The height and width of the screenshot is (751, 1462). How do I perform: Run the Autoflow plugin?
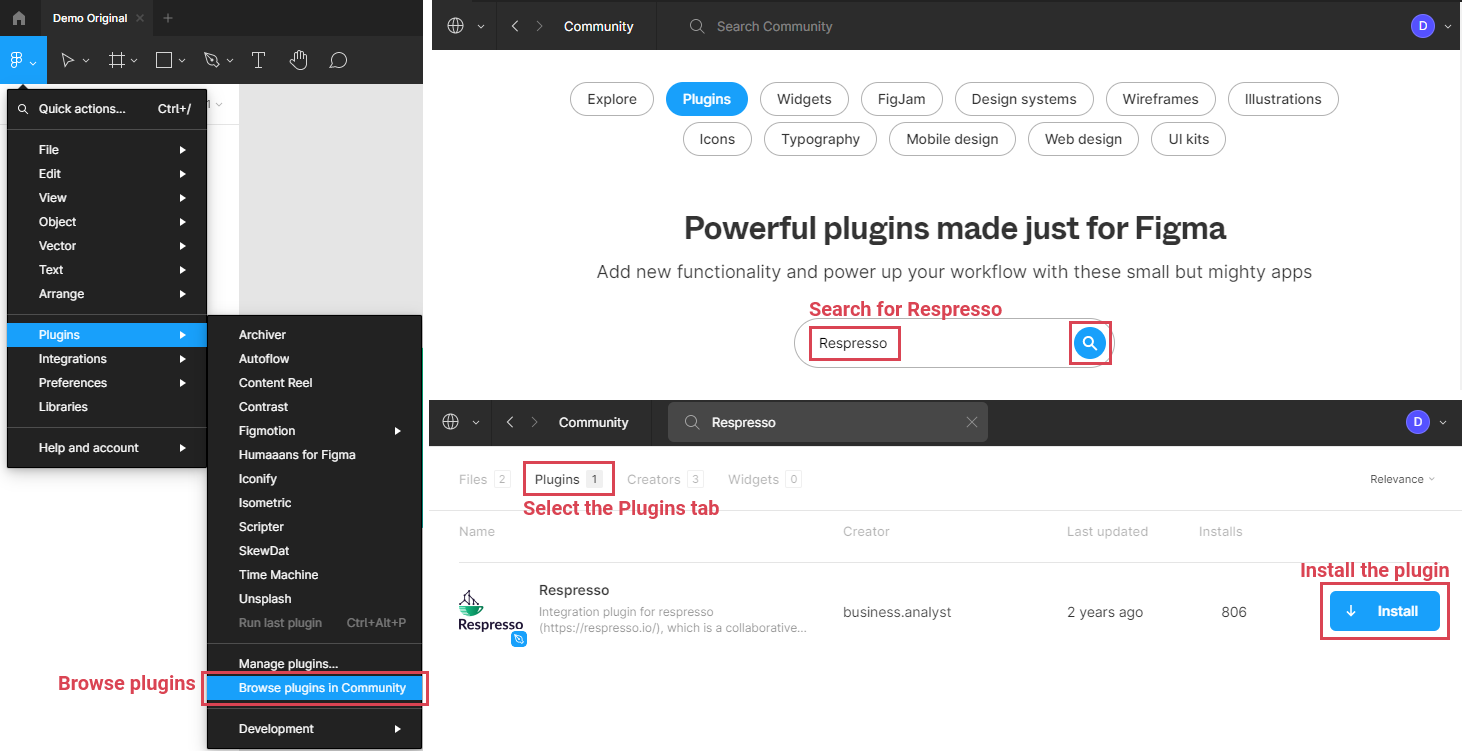pyautogui.click(x=315, y=359)
